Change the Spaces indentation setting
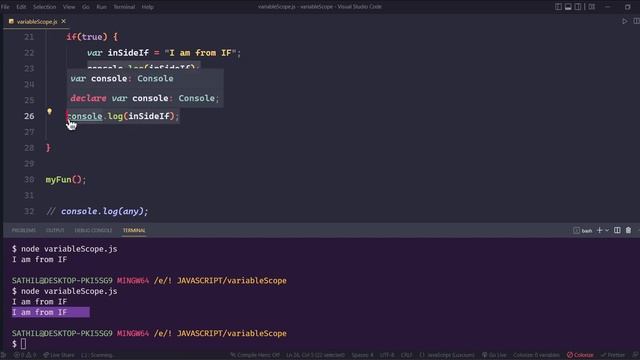 point(362,356)
